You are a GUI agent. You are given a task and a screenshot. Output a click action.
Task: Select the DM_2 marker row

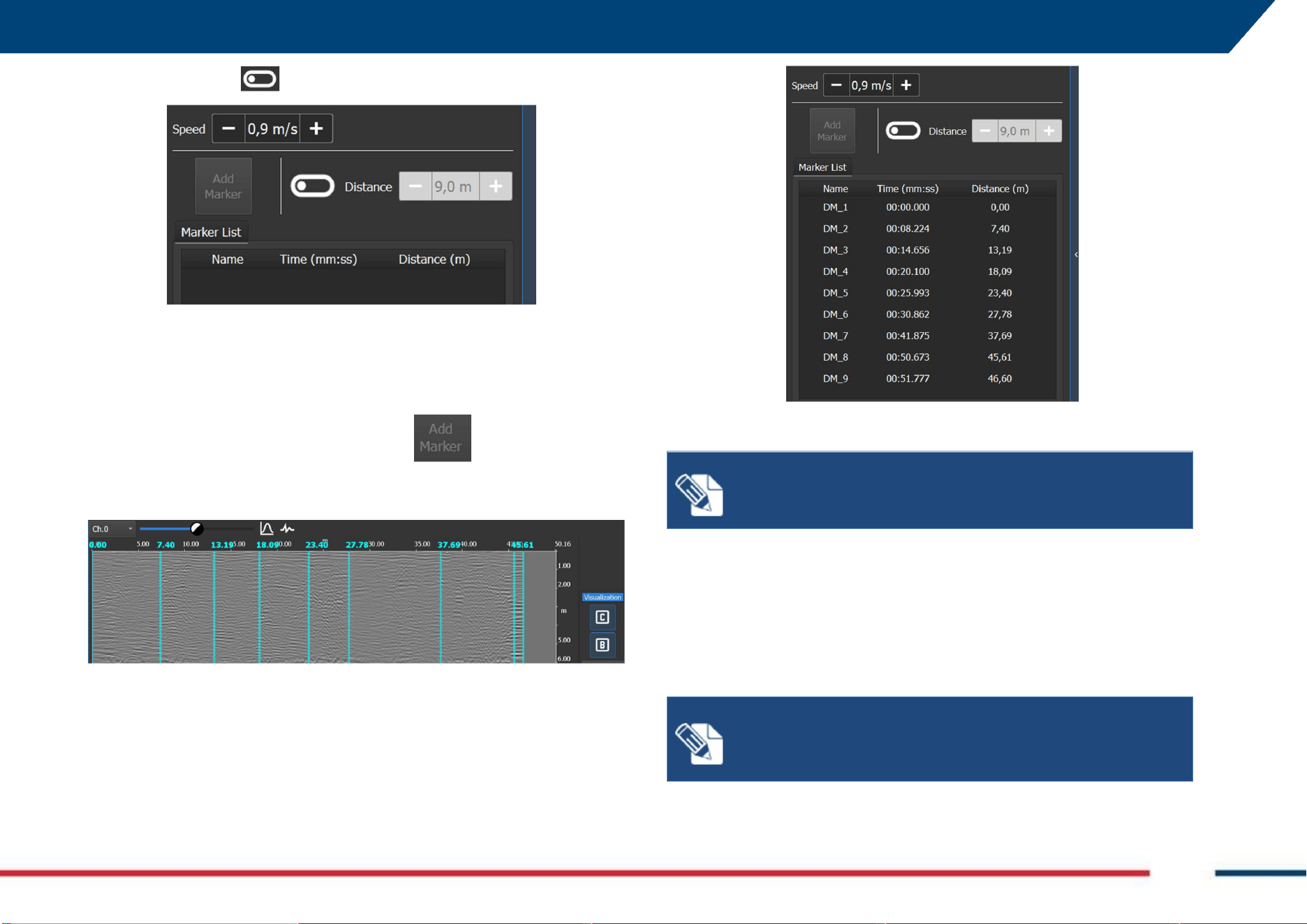click(927, 229)
